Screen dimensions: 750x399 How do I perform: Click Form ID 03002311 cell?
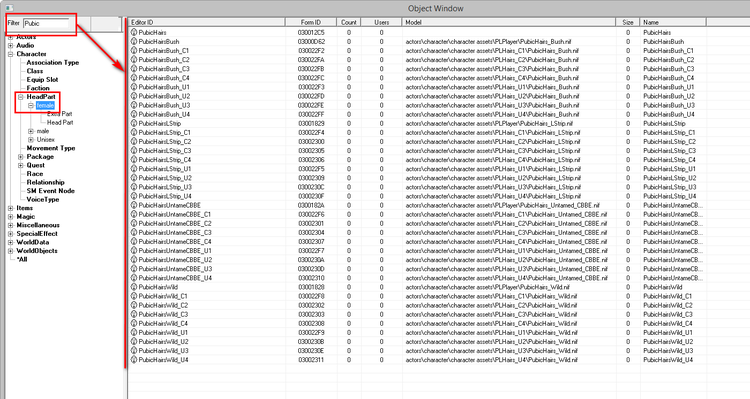click(x=311, y=360)
